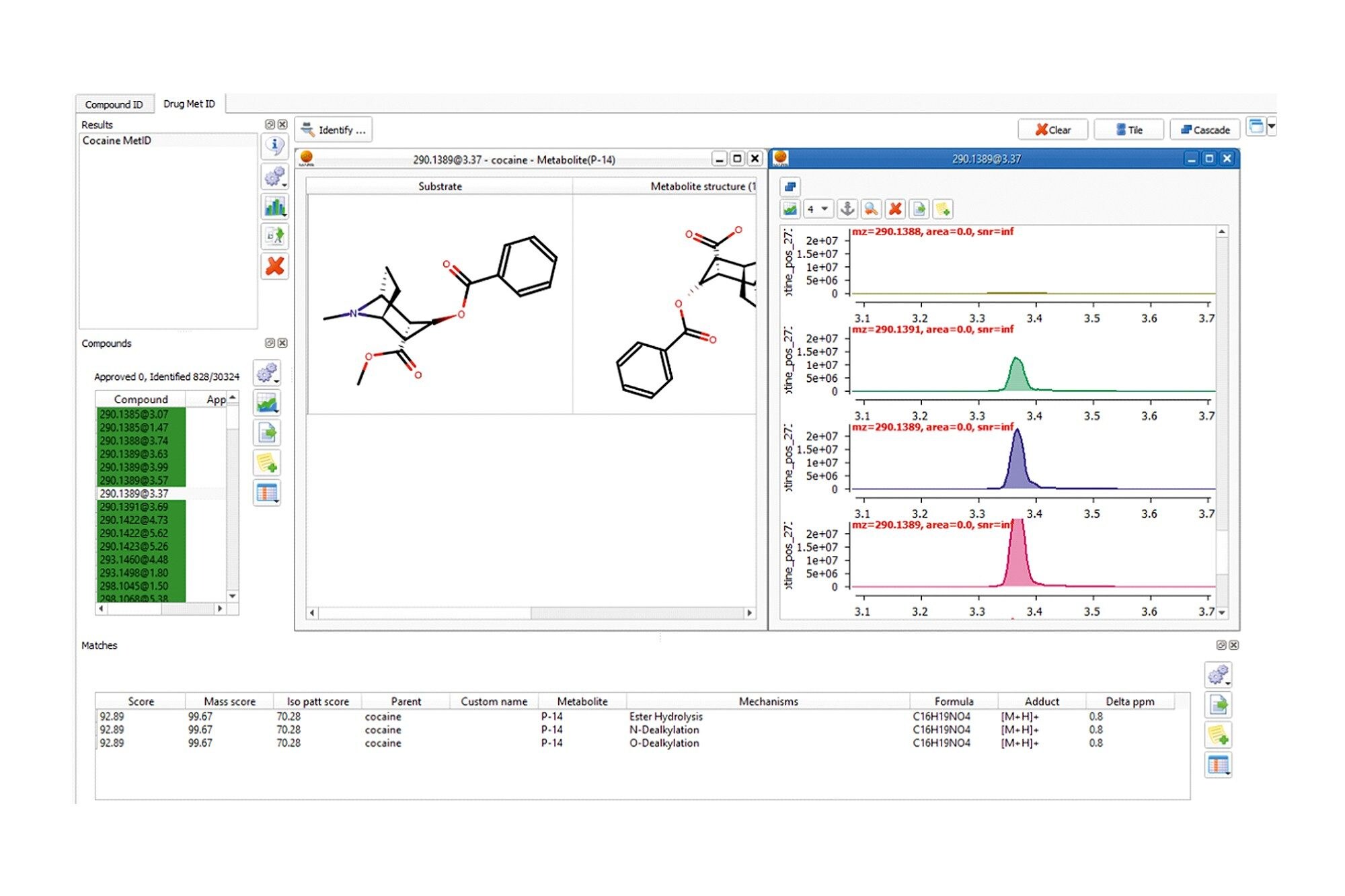Switch to the Compound ID tab
This screenshot has width=1345, height=896.
click(114, 104)
